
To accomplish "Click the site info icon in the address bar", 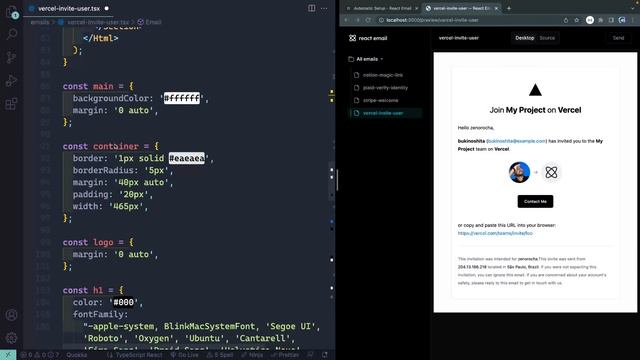I will pos(381,20).
